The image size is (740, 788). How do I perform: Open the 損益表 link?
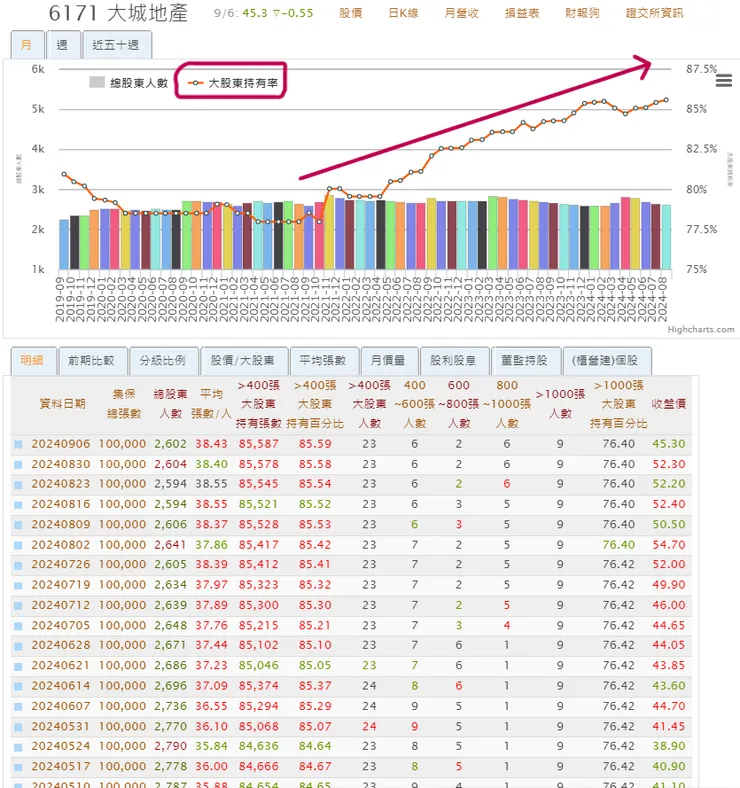[x=522, y=13]
